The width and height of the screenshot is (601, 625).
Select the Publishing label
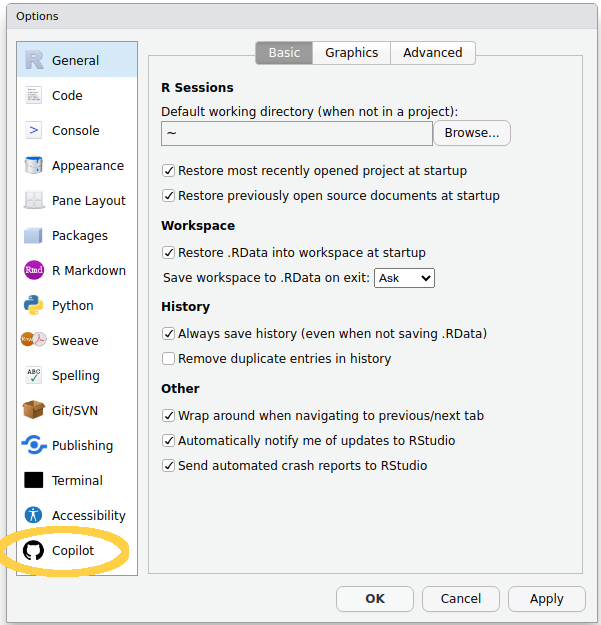[82, 446]
